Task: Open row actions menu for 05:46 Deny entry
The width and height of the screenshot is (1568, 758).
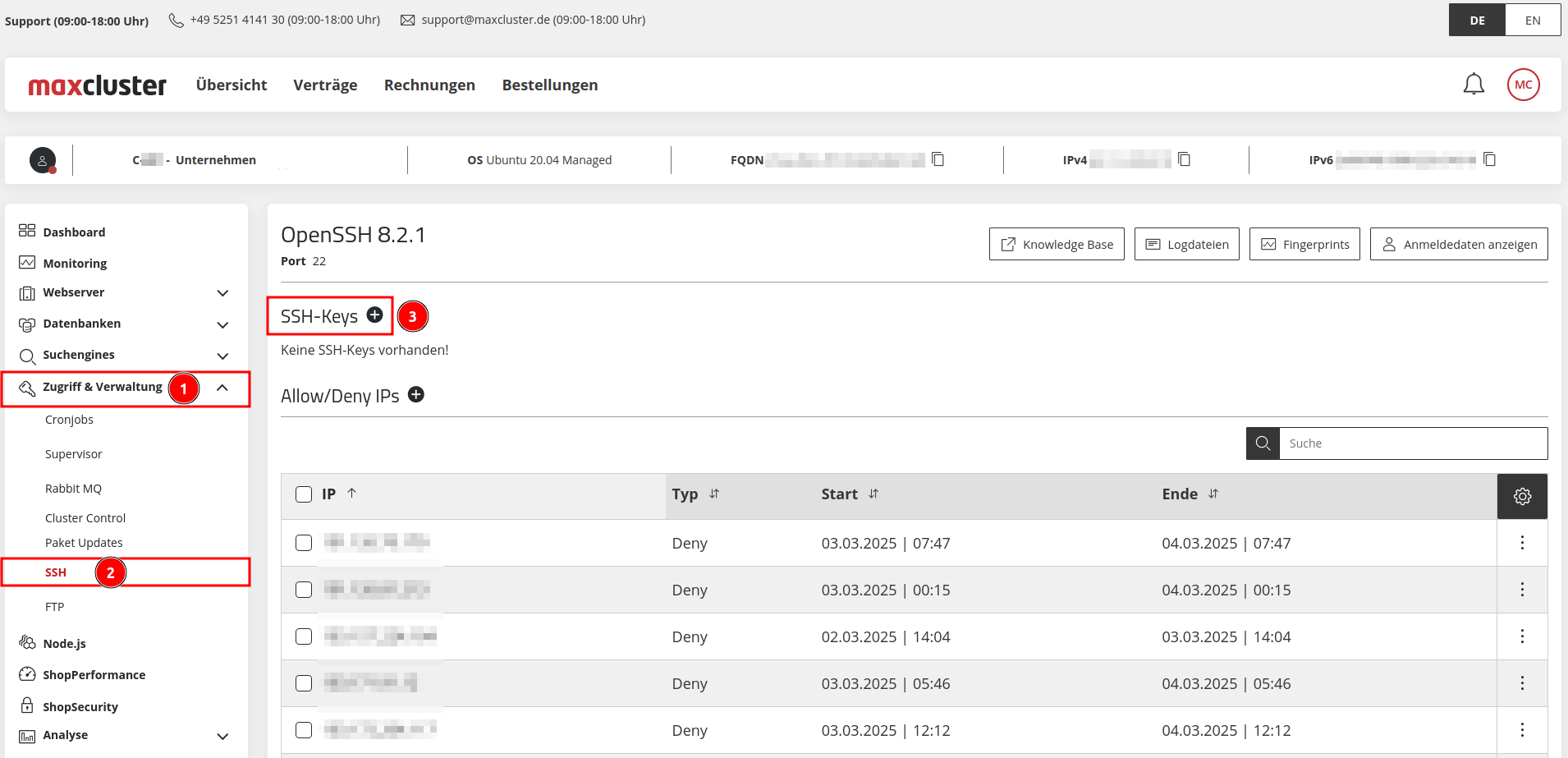Action: (x=1522, y=683)
